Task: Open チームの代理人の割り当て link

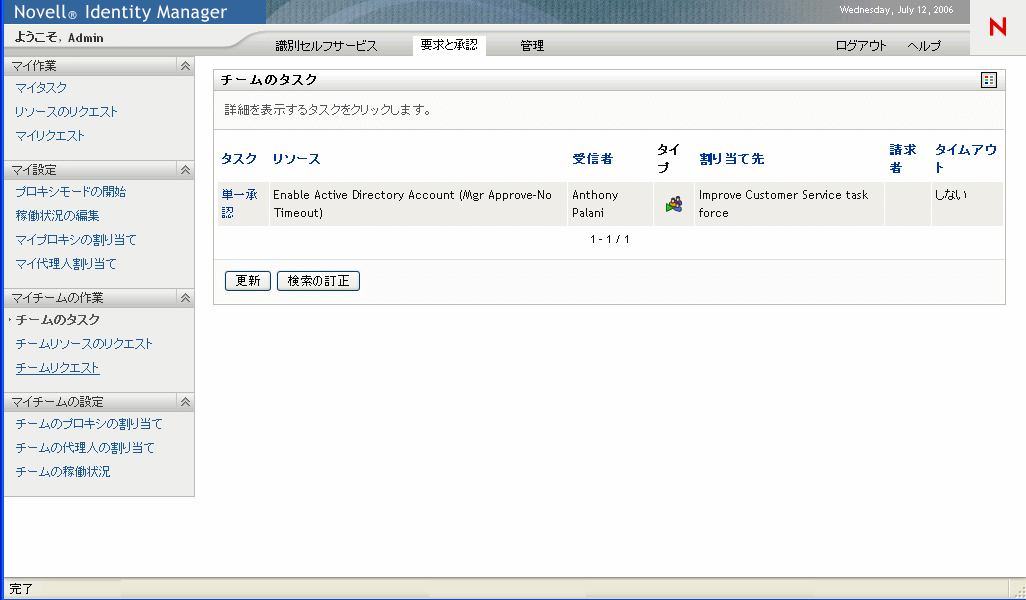Action: 85,448
